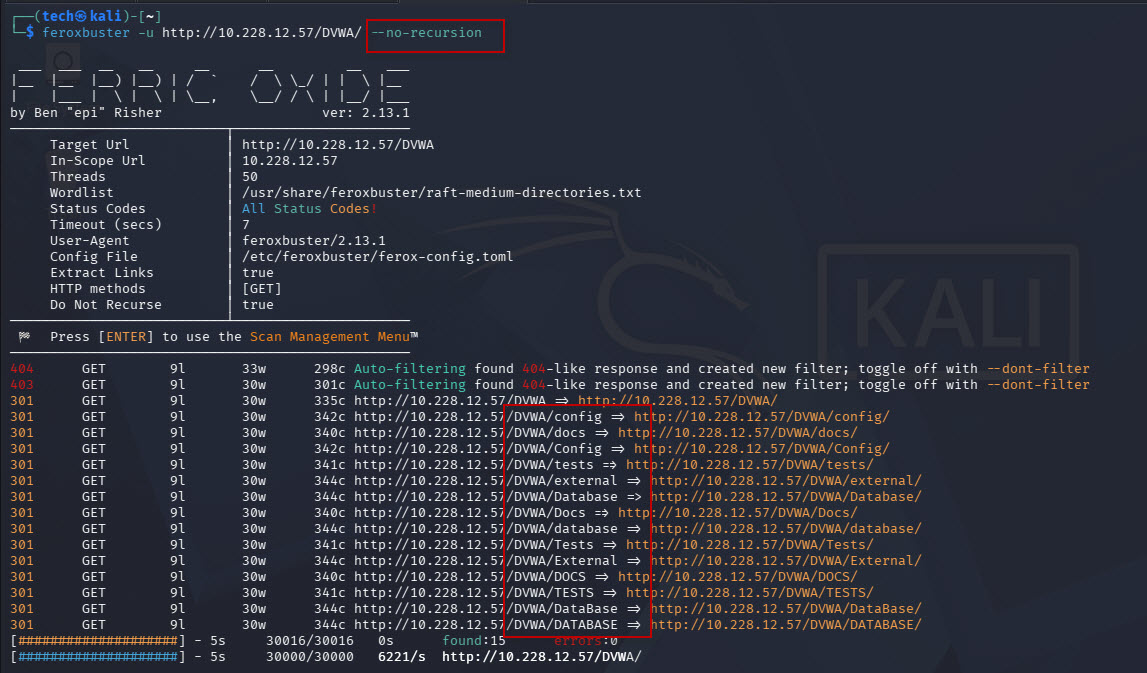The image size is (1147, 673).
Task: Click the 301c size on the 403 row
Action: 330,385
